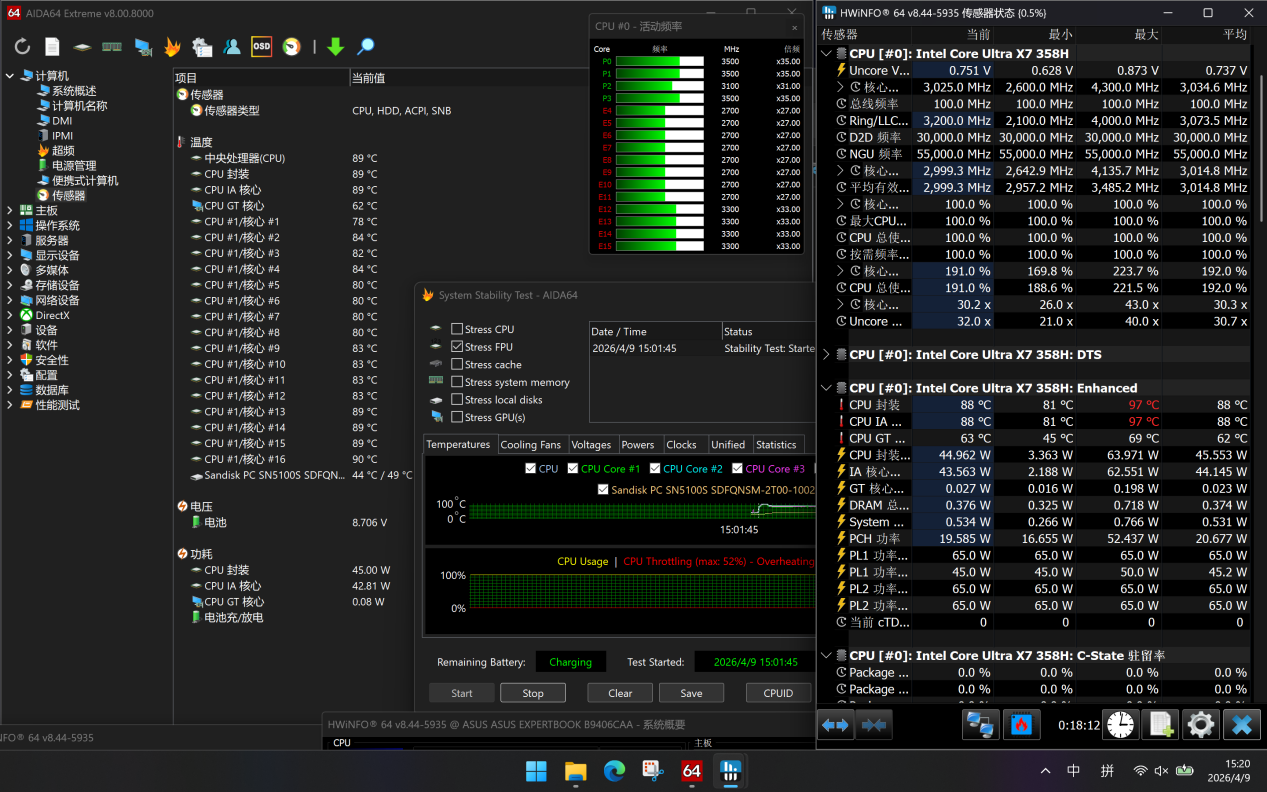Expand the Intel Core Ultra X7 358H: DTS group
This screenshot has width=1267, height=792.
coord(826,355)
